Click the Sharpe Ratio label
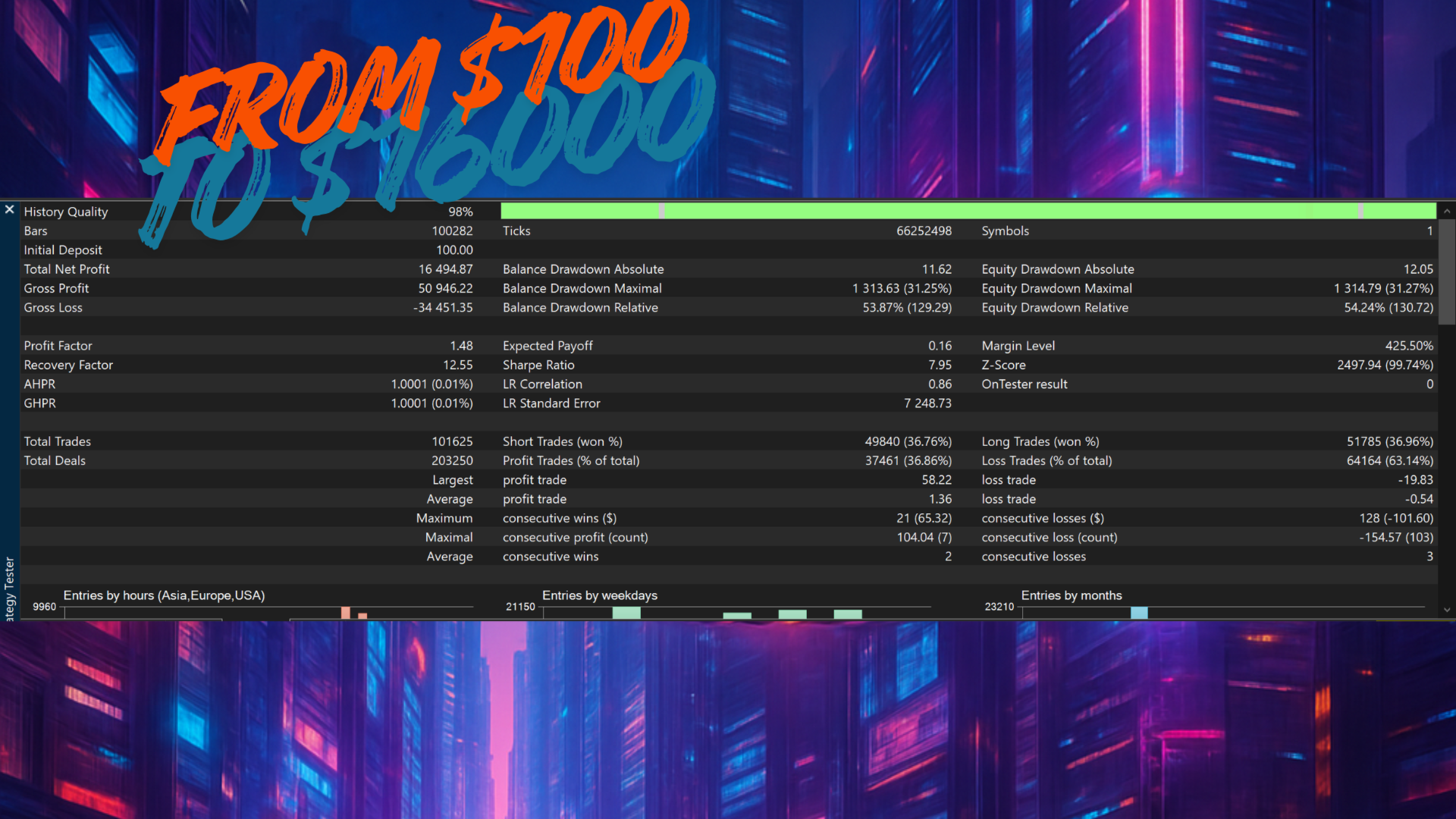 (x=538, y=365)
